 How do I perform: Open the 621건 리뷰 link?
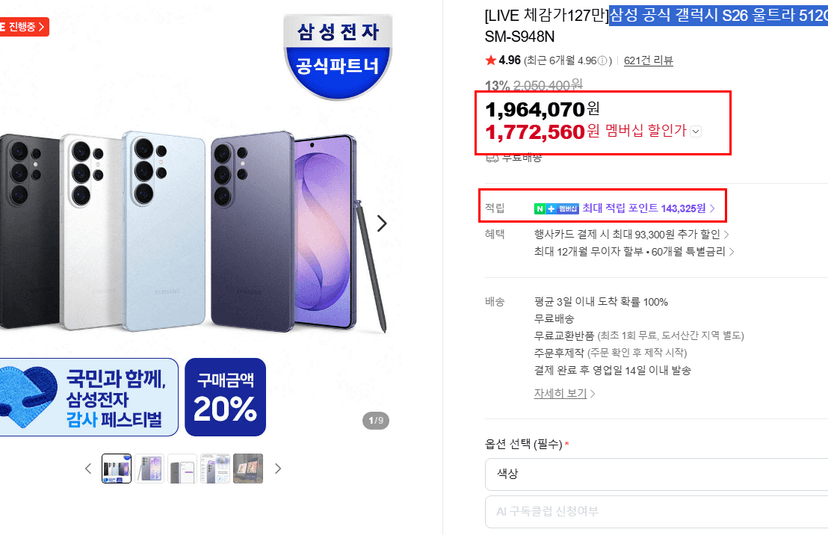click(648, 60)
